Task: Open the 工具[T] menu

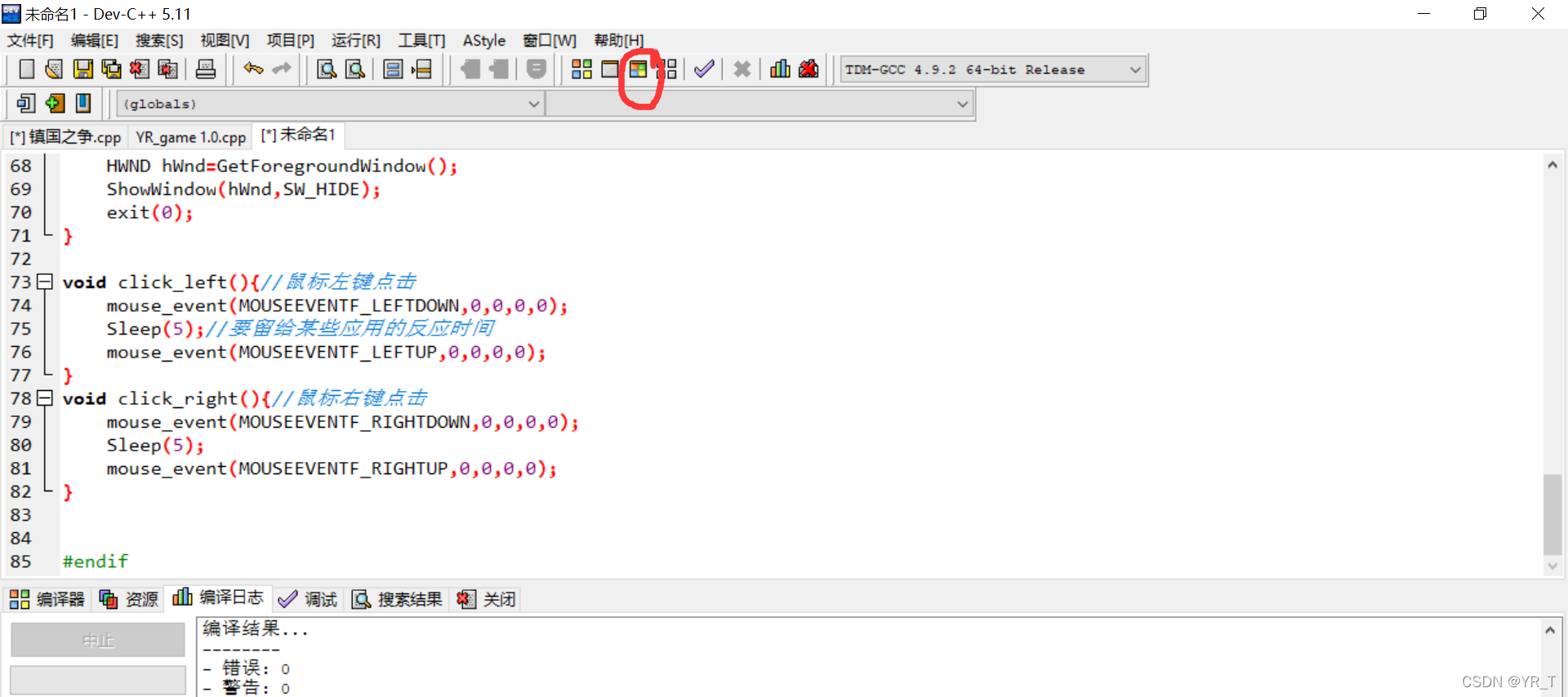Action: (x=421, y=41)
